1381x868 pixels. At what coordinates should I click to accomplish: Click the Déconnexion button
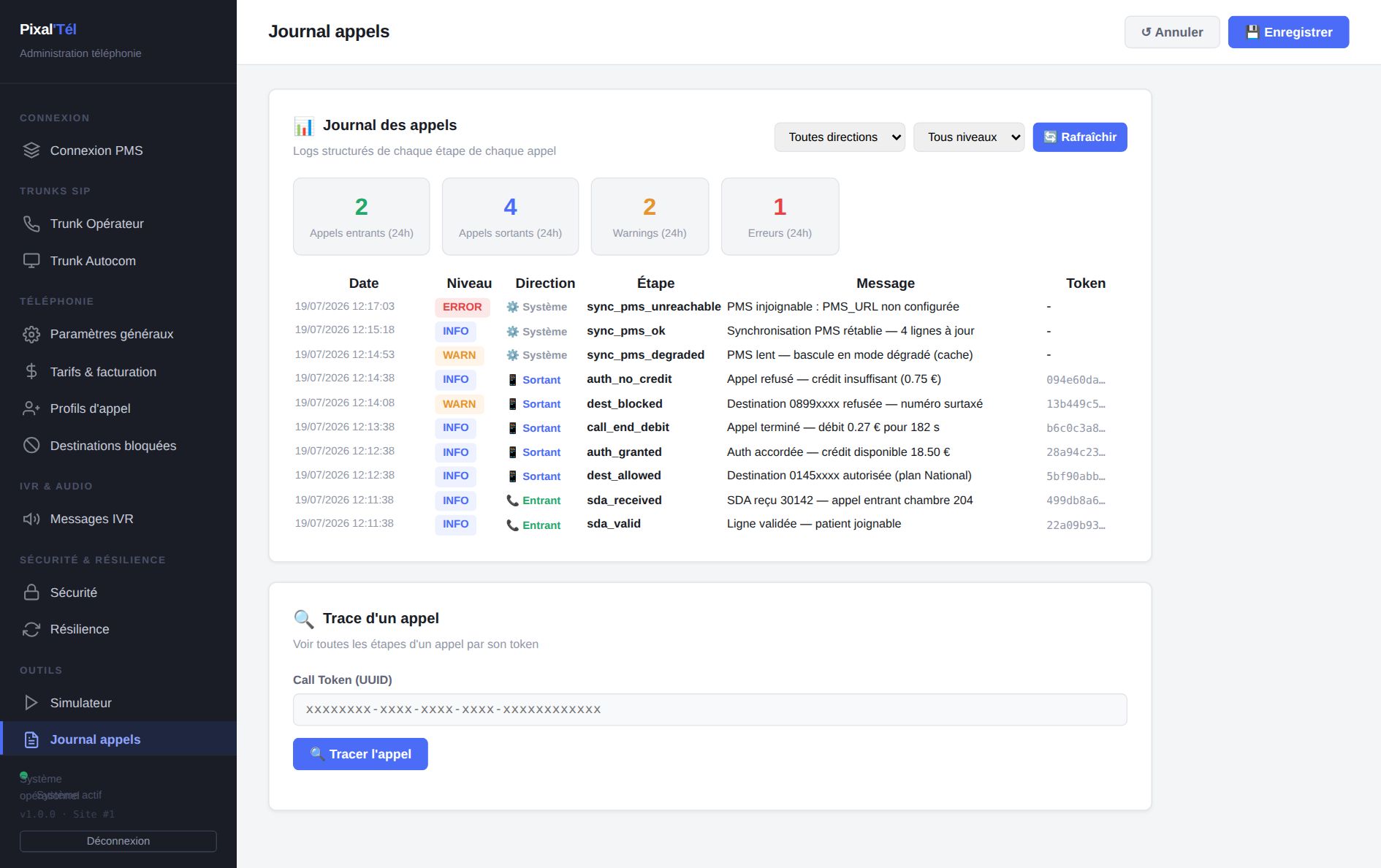coord(118,841)
